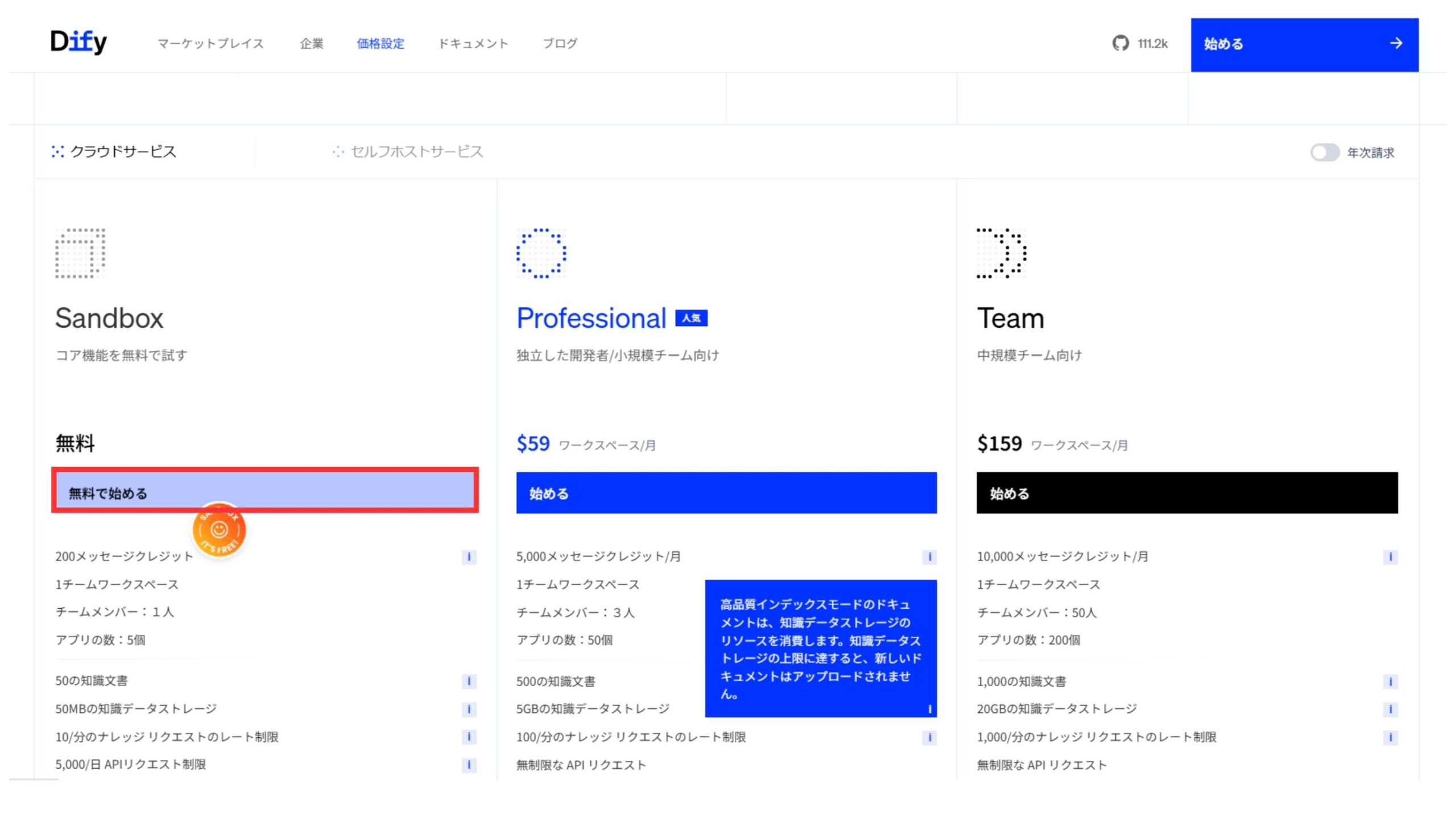Click the 111.2k GitHub stars count
This screenshot has width=1456, height=813.
pos(1152,43)
